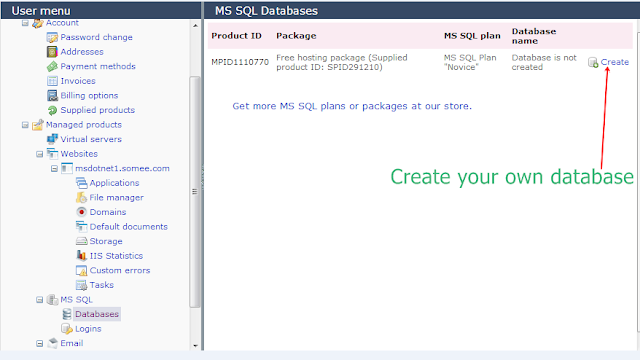640x360 pixels.
Task: Click the user menu scroll down arrow
Action: click(195, 345)
